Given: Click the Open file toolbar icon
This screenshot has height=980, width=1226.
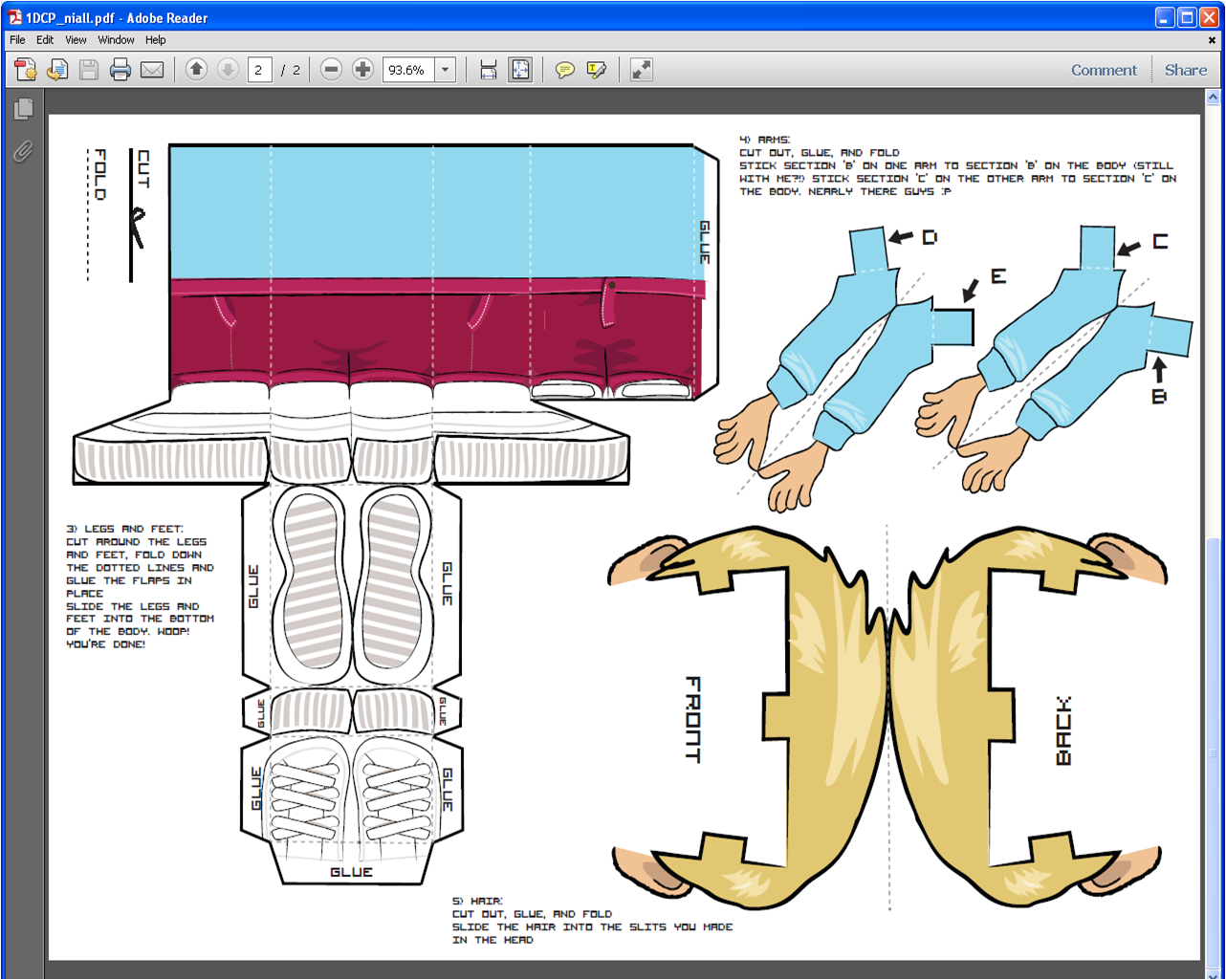Looking at the screenshot, I should point(57,70).
